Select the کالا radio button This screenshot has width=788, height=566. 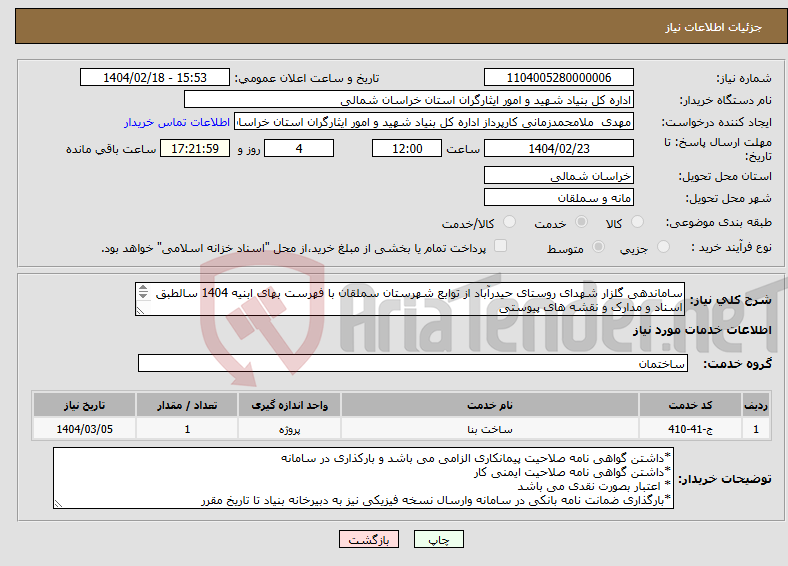[637, 222]
